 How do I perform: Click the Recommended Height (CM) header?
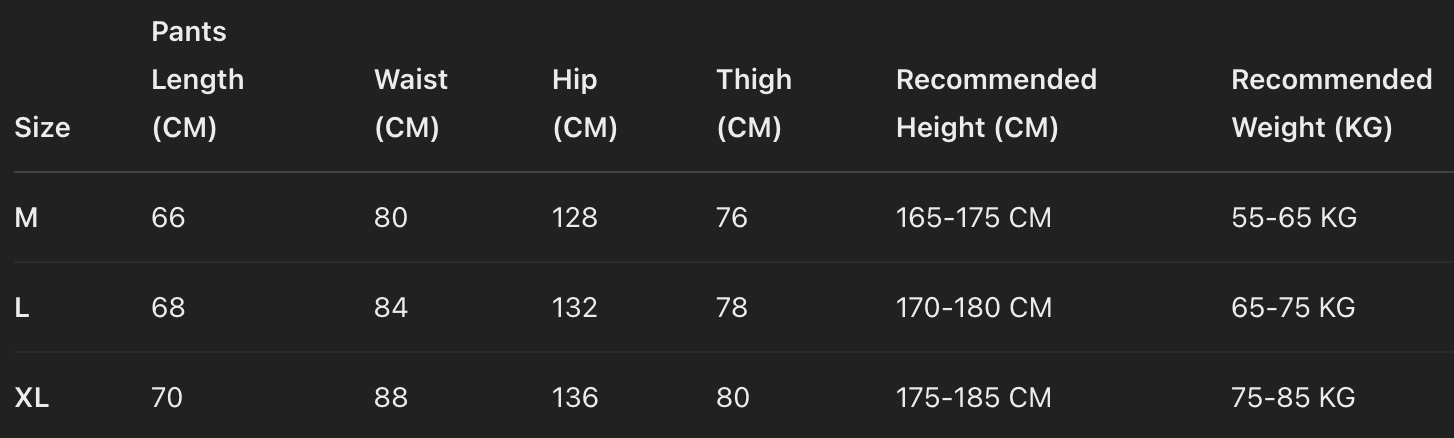point(995,104)
